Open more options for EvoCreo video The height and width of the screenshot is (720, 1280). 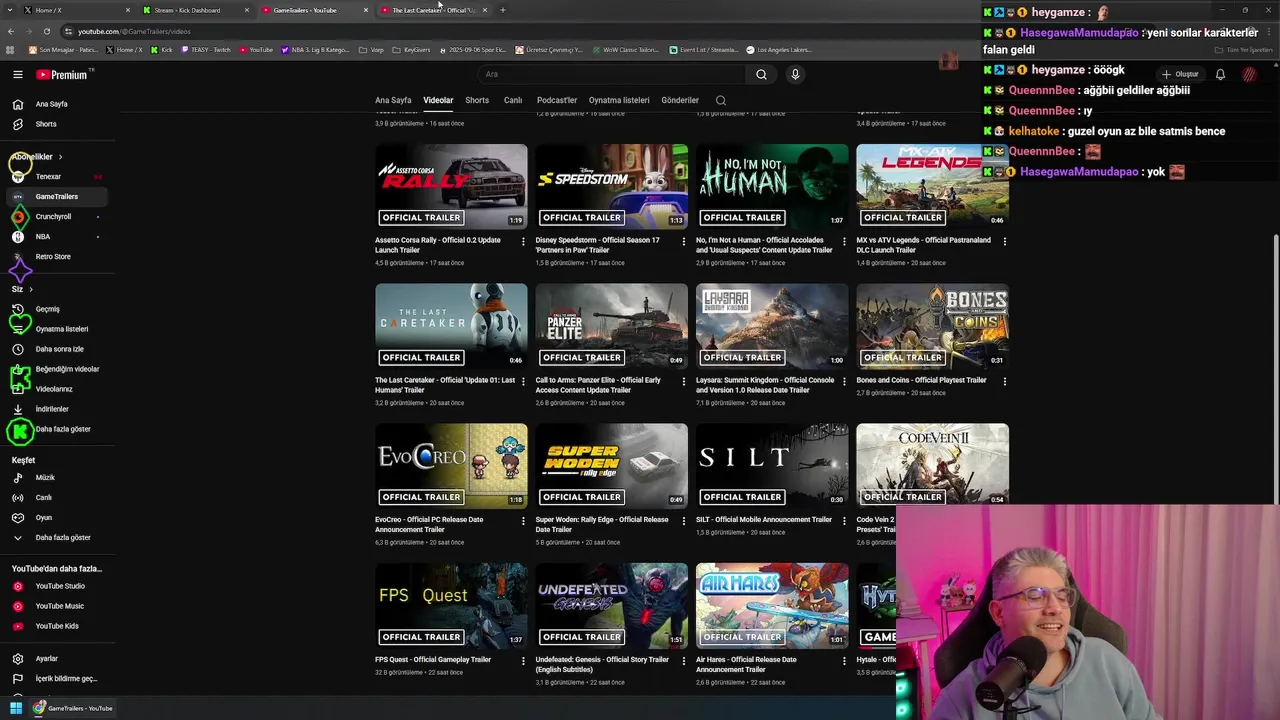pyautogui.click(x=523, y=521)
